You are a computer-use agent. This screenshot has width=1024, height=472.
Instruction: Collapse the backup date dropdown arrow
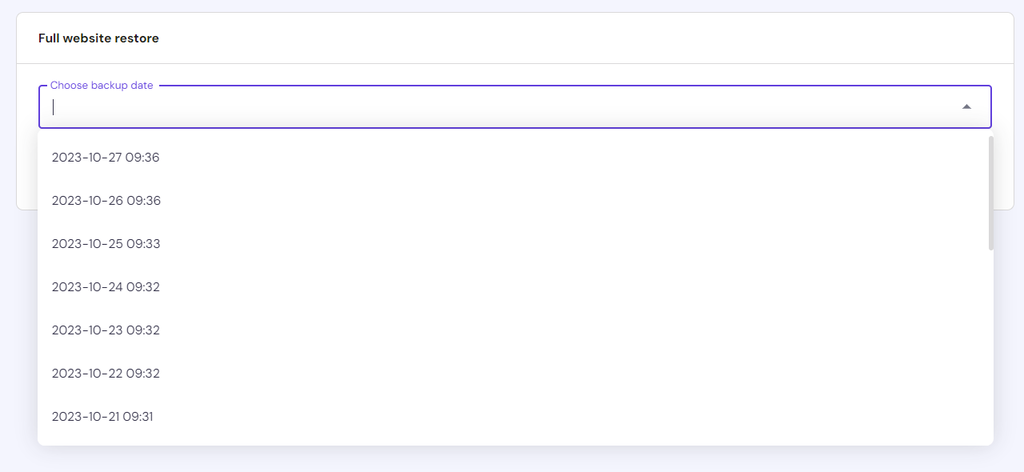click(x=967, y=106)
